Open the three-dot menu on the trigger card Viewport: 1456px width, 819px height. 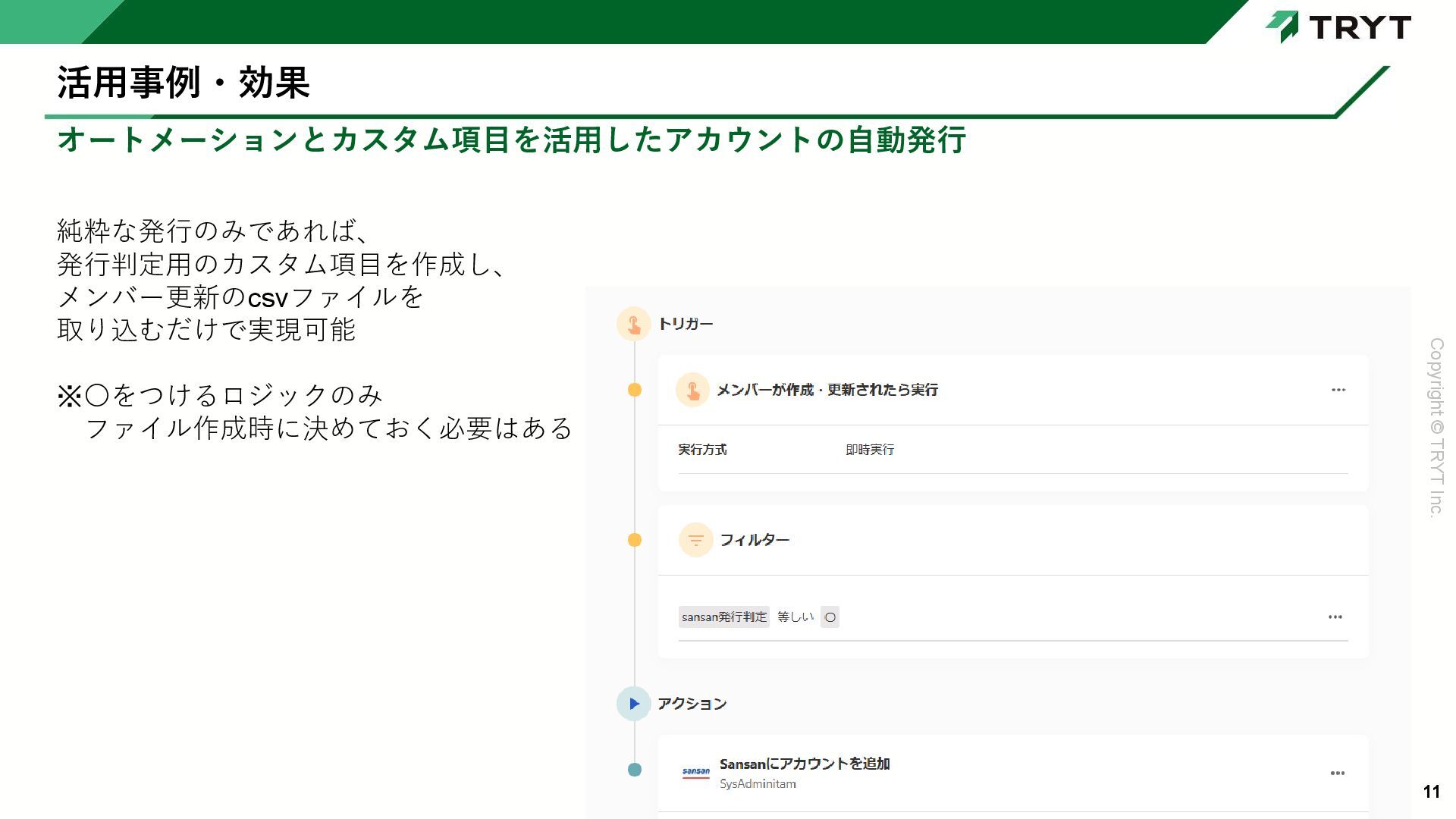(1338, 390)
